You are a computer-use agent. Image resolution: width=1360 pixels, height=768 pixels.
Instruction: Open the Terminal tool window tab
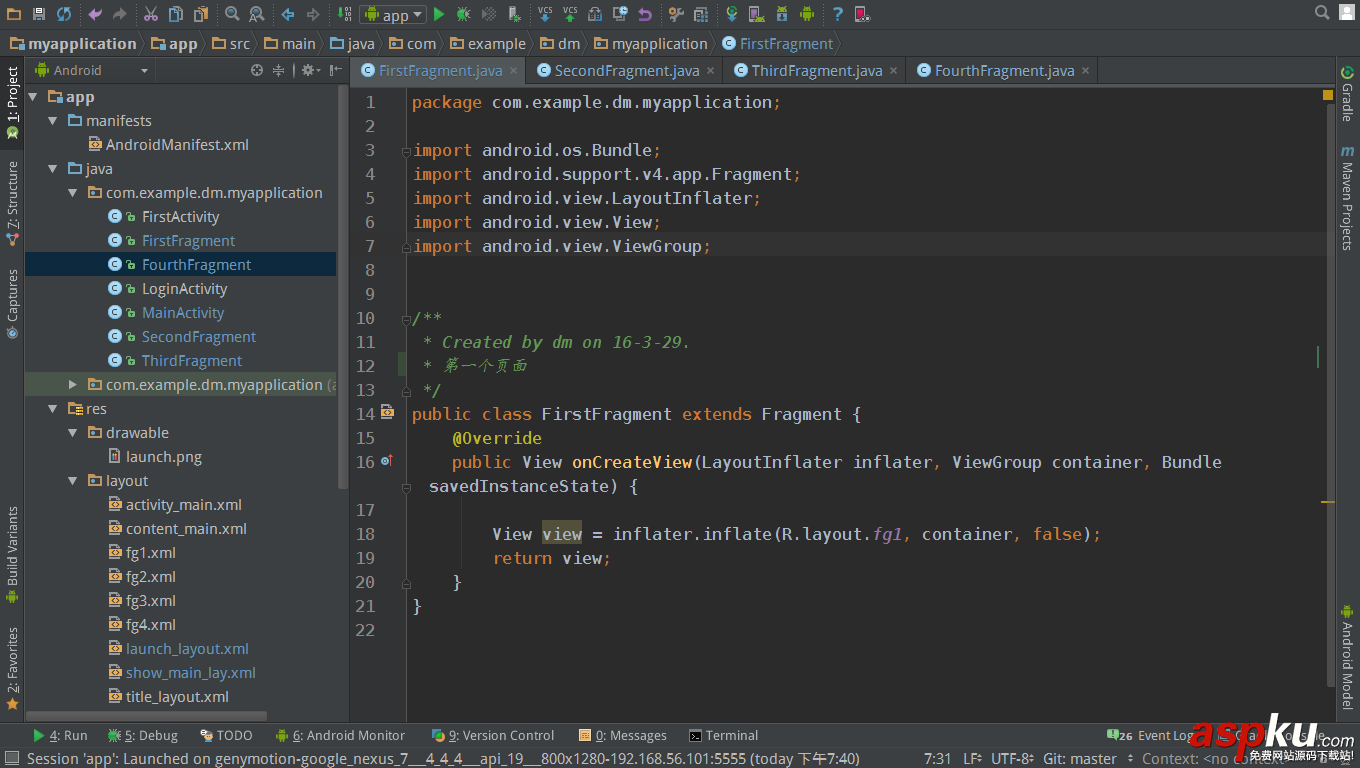[x=731, y=735]
